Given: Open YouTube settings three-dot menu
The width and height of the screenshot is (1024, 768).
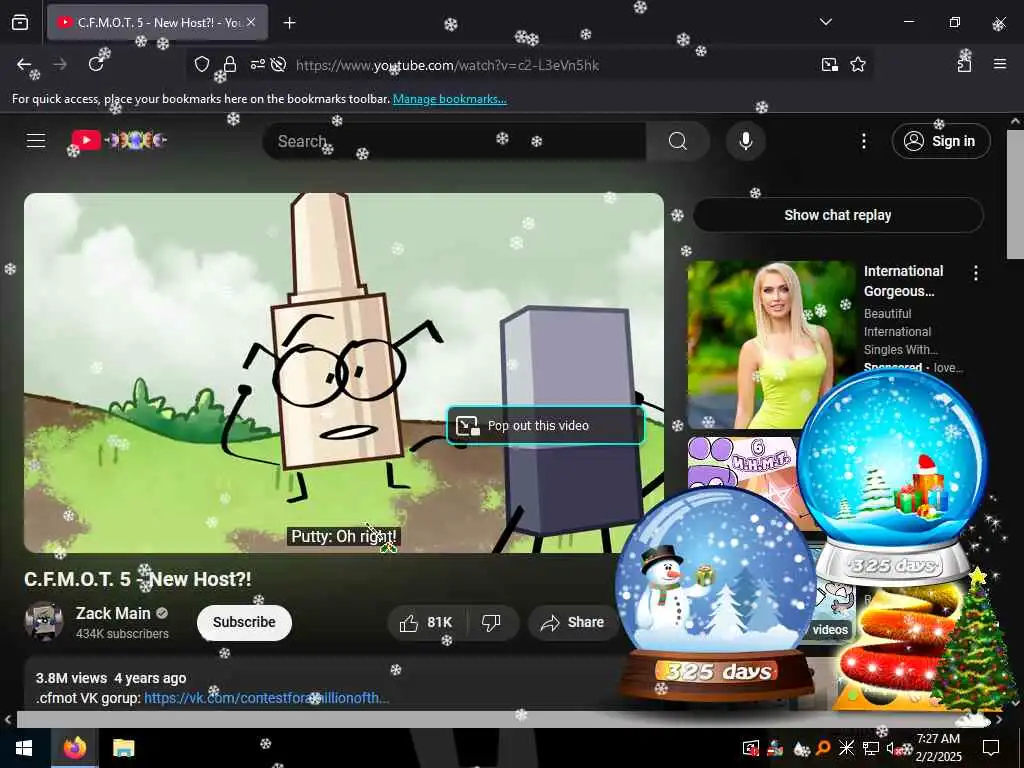Looking at the screenshot, I should (x=864, y=141).
